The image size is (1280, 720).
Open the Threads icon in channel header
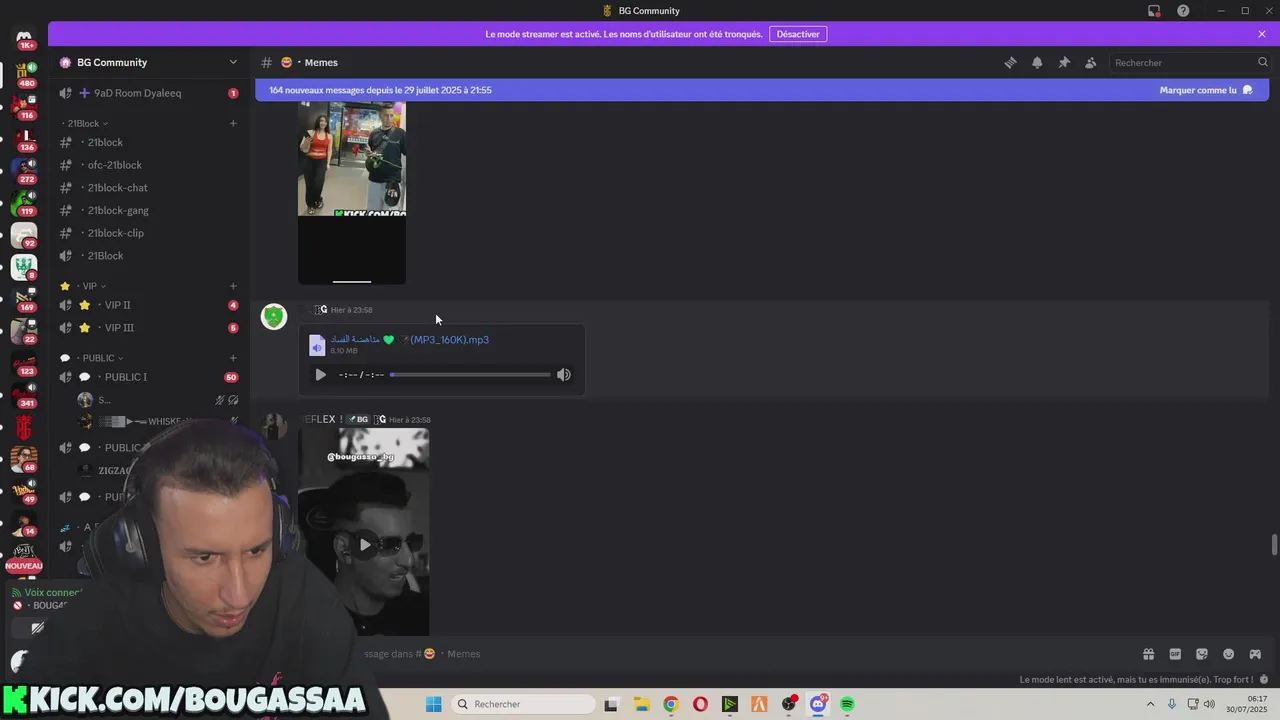pyautogui.click(x=1010, y=62)
